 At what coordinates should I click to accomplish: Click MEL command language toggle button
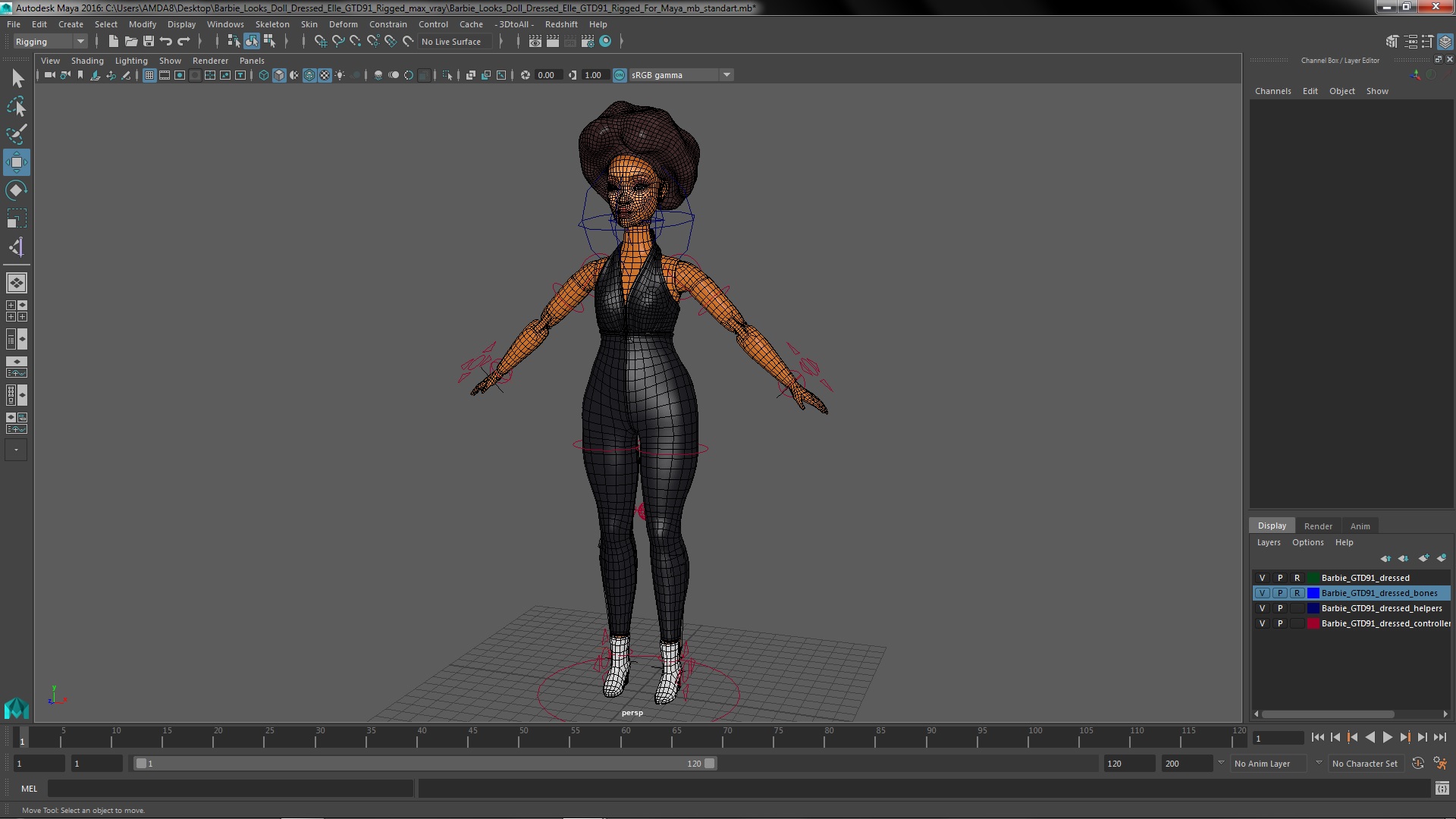29,789
